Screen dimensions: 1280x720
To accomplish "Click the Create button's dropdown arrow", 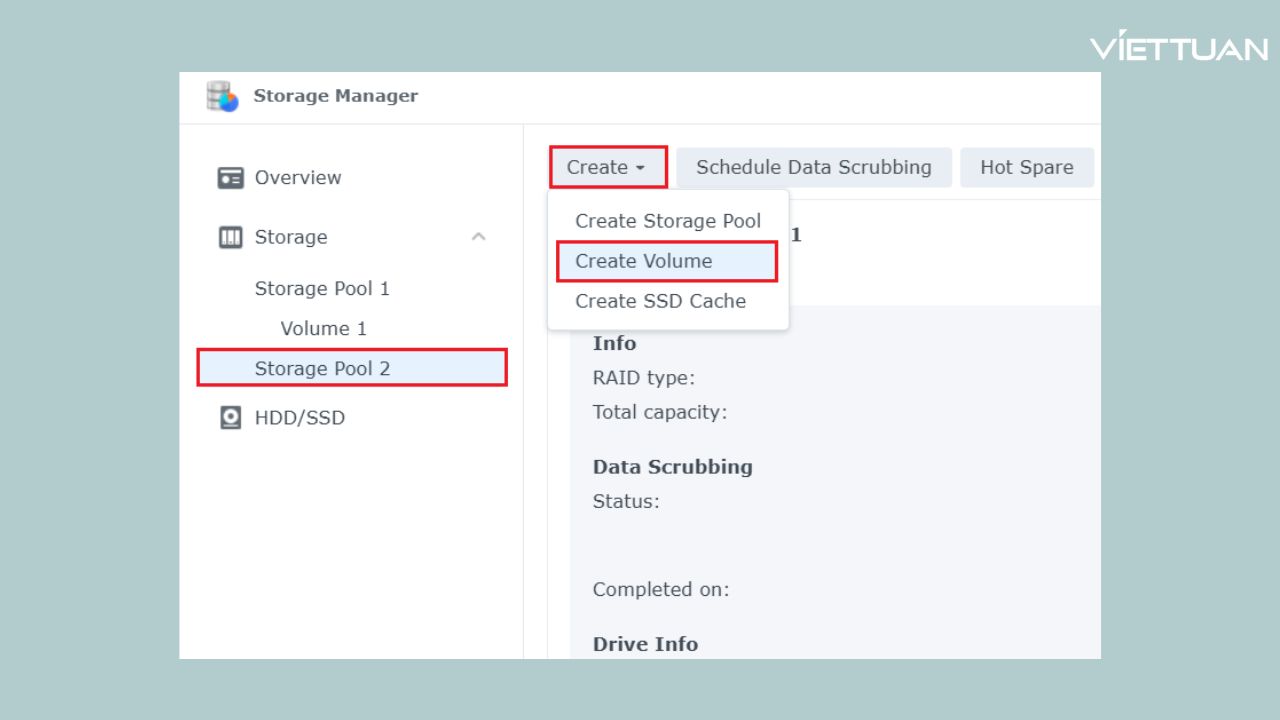I will [x=640, y=168].
